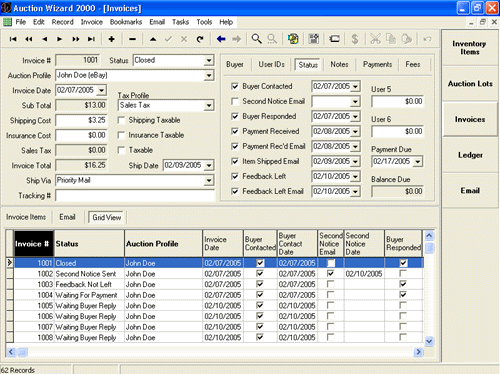Click the save disk icon in toolbar
The height and width of the screenshot is (374, 500).
click(313, 39)
